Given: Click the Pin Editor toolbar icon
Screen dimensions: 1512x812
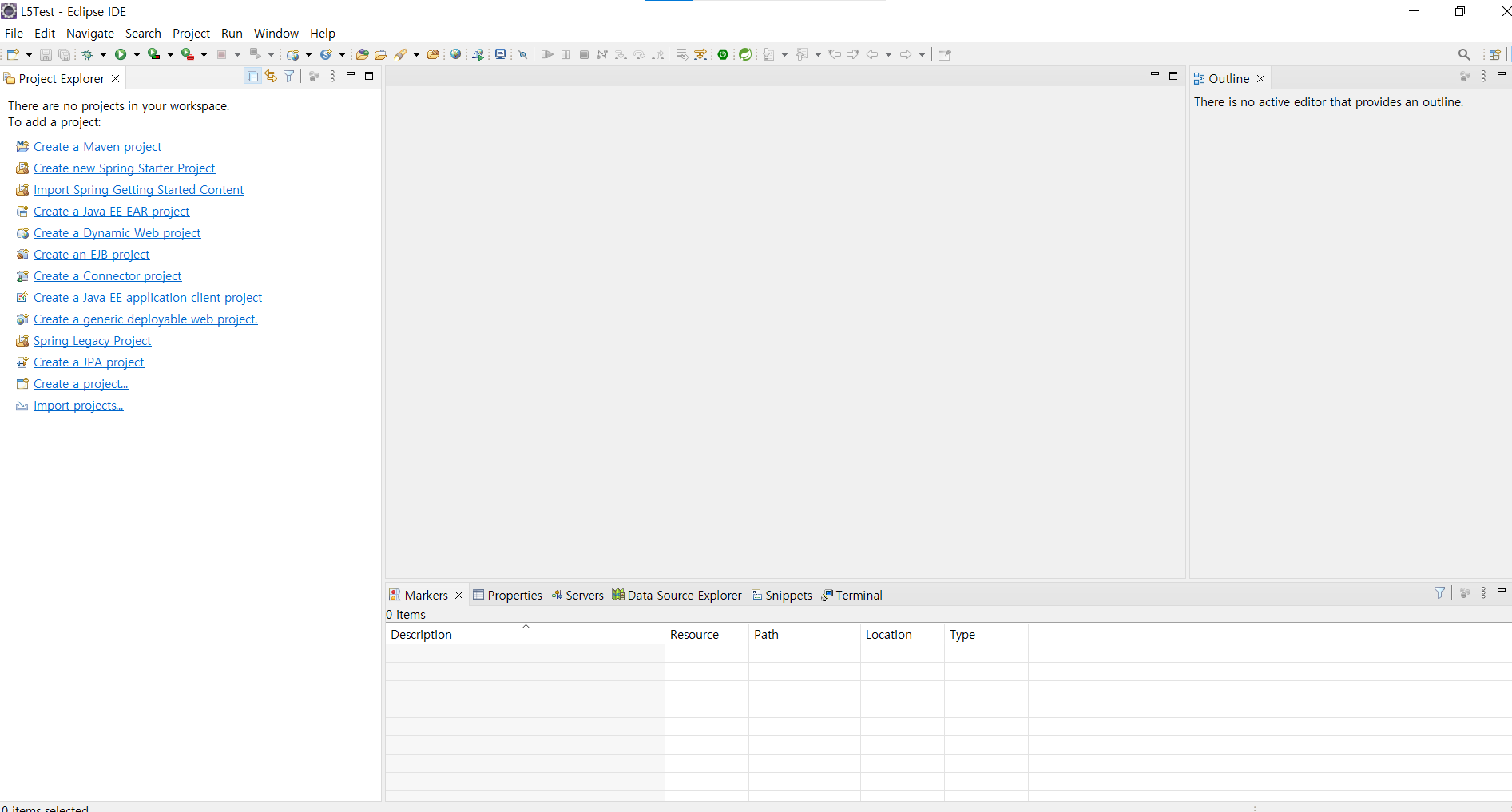Looking at the screenshot, I should pos(945,54).
